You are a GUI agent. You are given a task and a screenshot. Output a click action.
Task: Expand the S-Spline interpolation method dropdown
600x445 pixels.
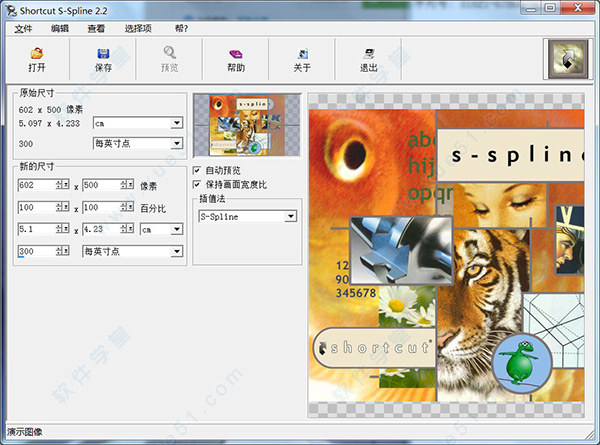[x=290, y=216]
